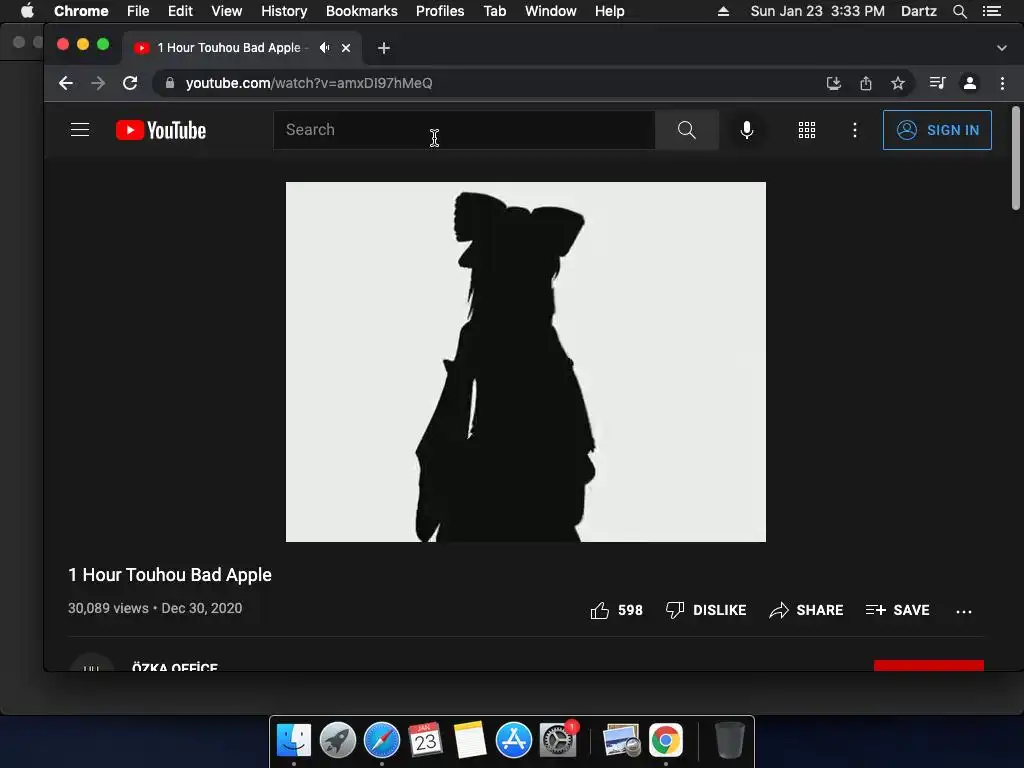Open the File menu
This screenshot has height=768, width=1024.
[x=138, y=11]
